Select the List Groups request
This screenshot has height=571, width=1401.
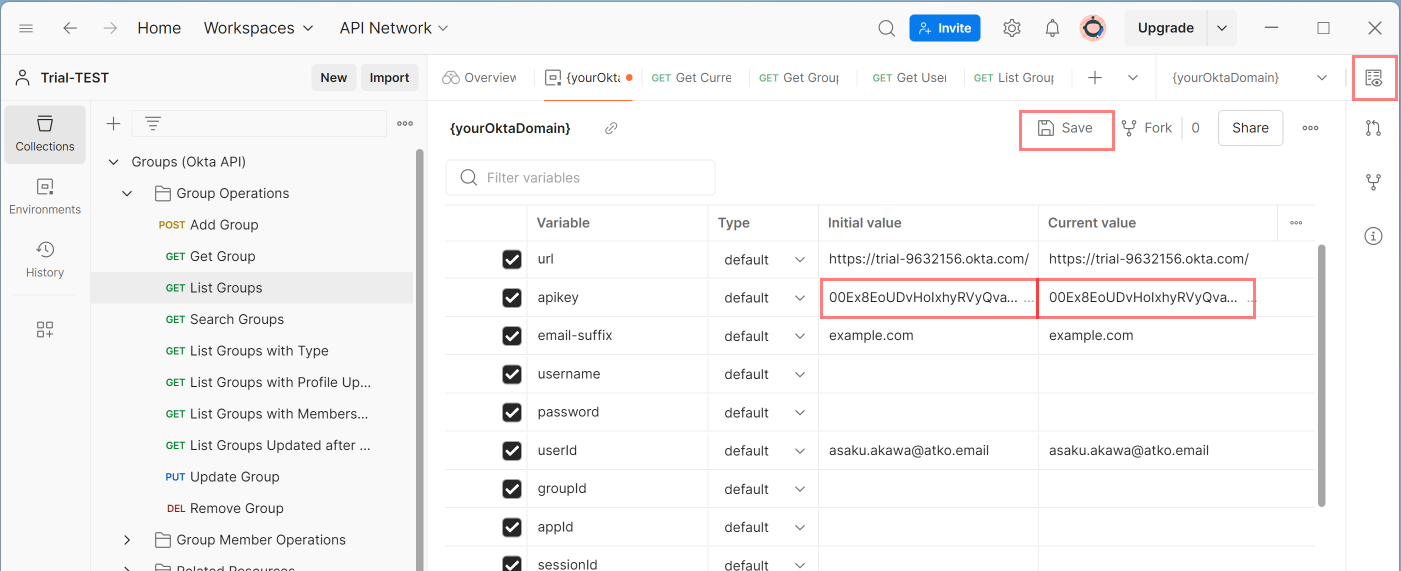[226, 288]
